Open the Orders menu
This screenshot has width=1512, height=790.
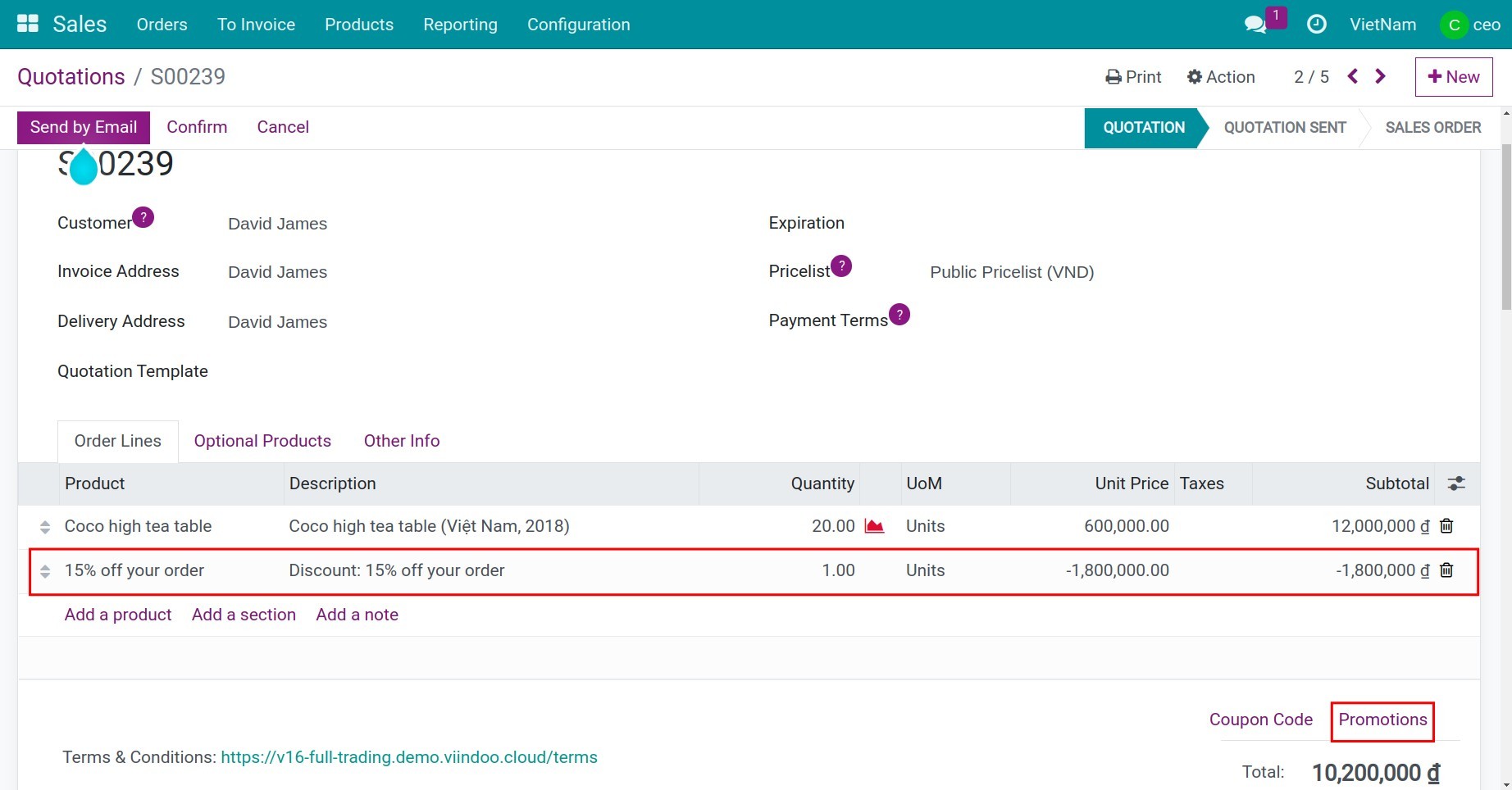[x=162, y=25]
